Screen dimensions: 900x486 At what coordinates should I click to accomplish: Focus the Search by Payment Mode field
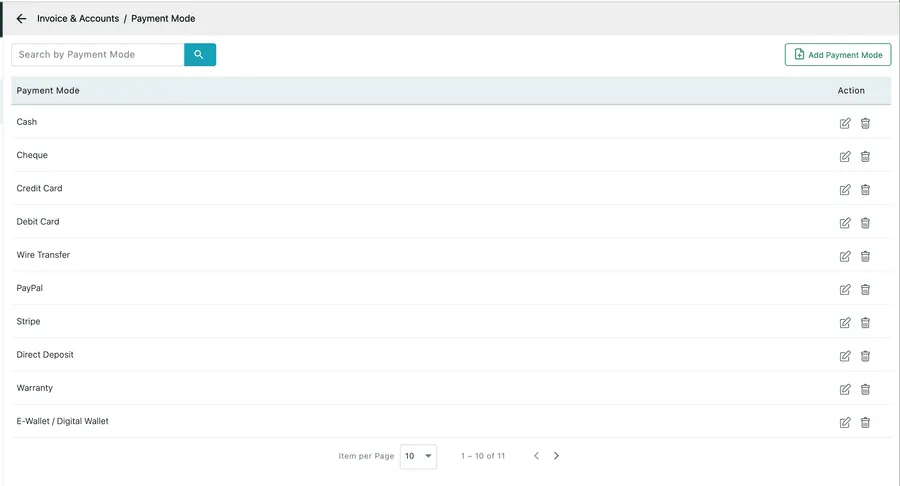click(x=98, y=55)
